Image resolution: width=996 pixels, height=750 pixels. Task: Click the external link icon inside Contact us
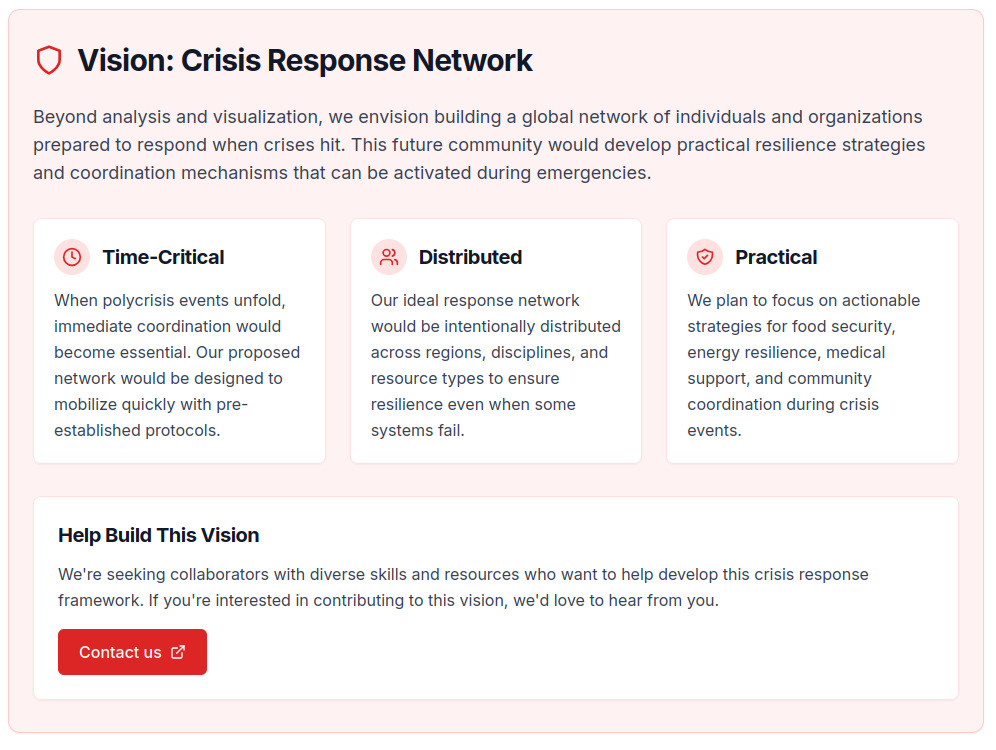coord(178,652)
